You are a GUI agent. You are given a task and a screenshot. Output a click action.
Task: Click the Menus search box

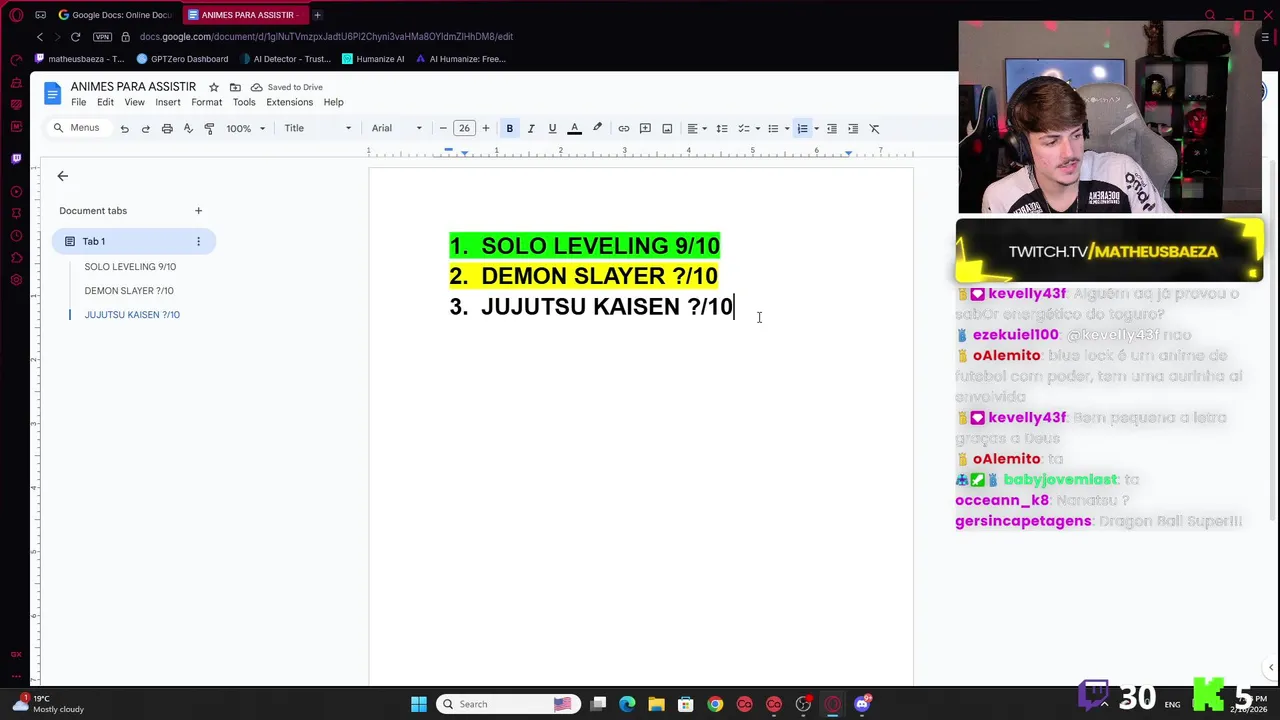tap(77, 128)
